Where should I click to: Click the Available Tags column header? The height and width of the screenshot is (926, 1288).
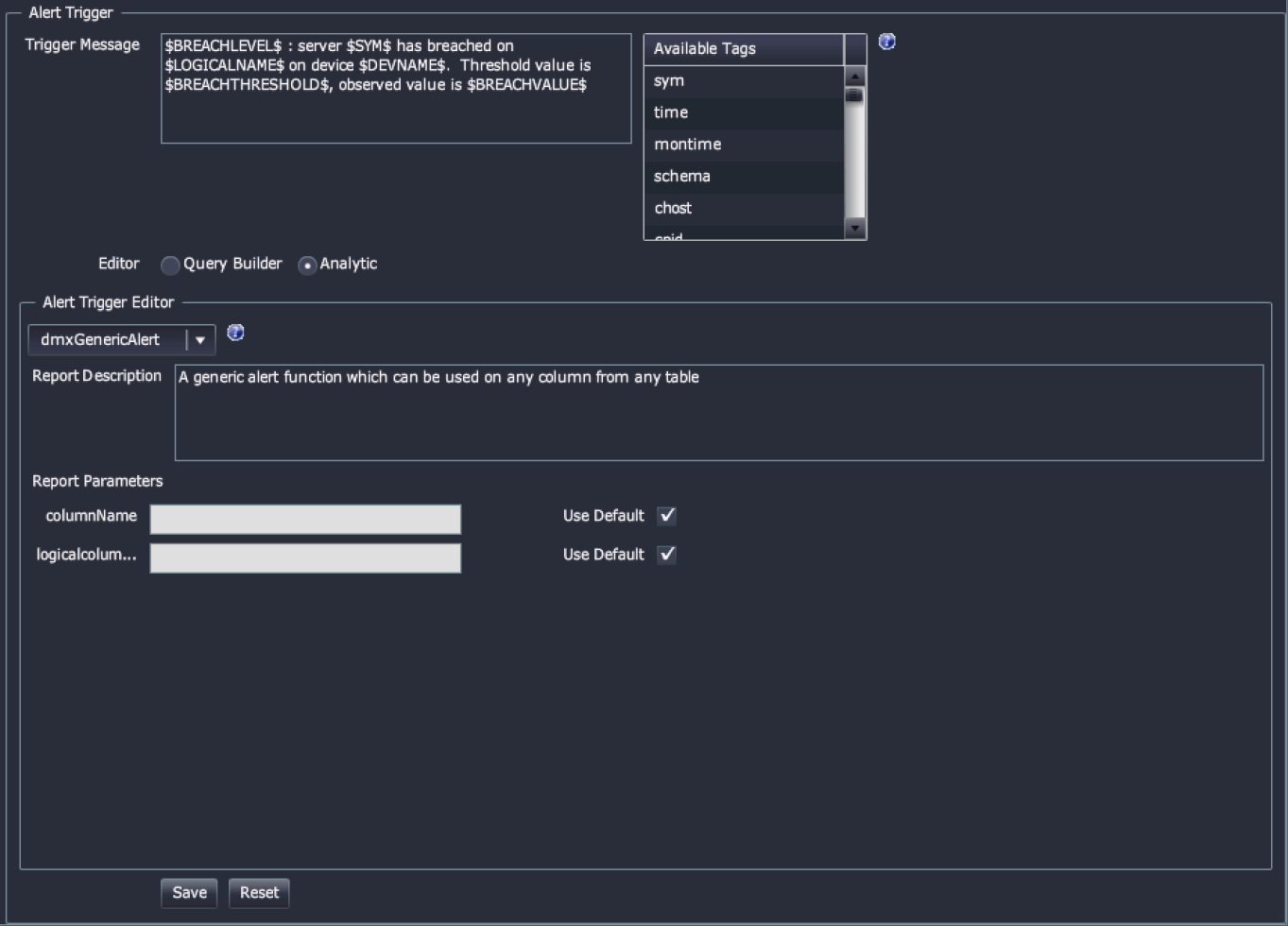coord(744,49)
